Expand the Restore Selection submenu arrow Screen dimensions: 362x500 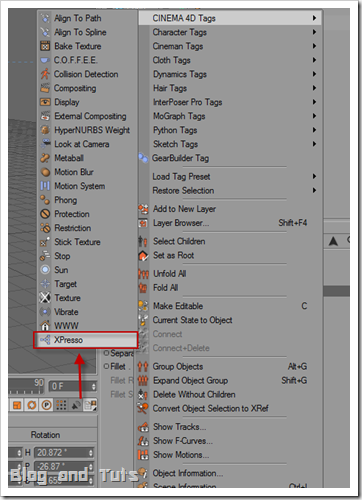point(314,190)
